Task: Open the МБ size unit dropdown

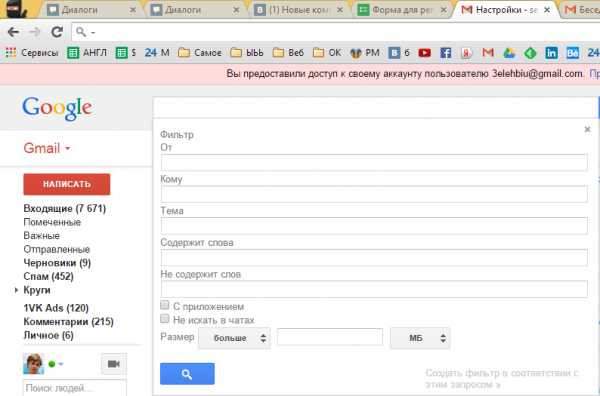Action: [x=420, y=338]
